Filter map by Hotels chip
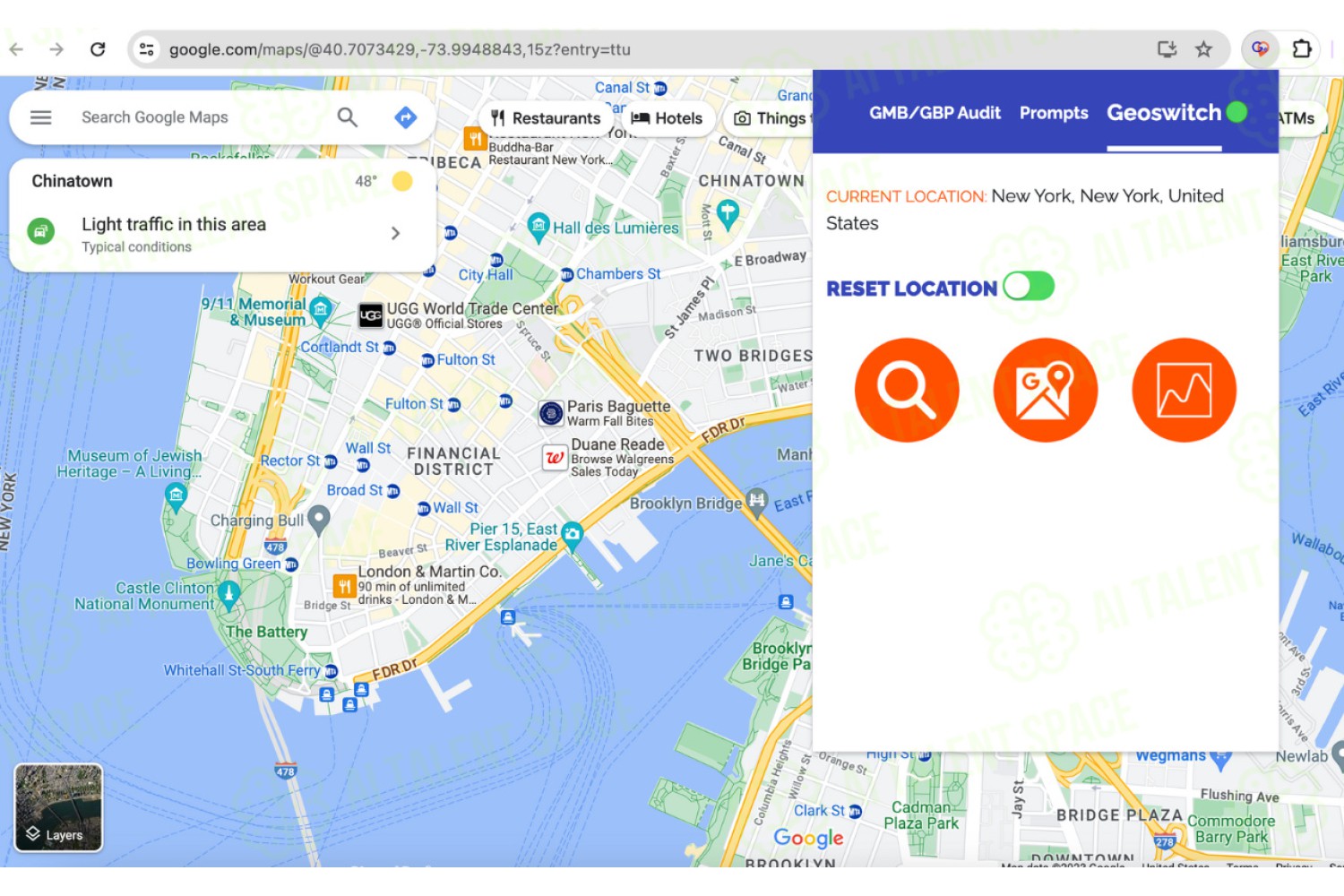Viewport: 1344px width, 896px height. coord(668,118)
